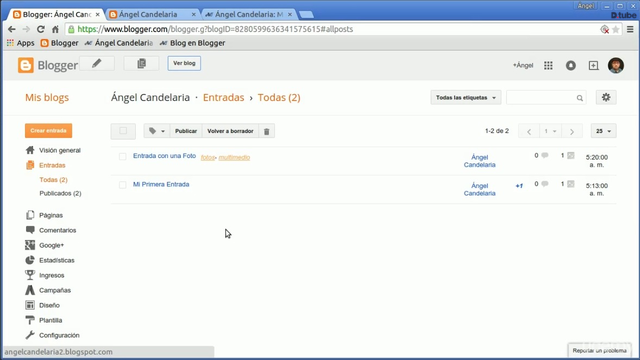This screenshot has height=360, width=640.
Task: Click the blocked popup icon in address bar
Action: click(604, 29)
